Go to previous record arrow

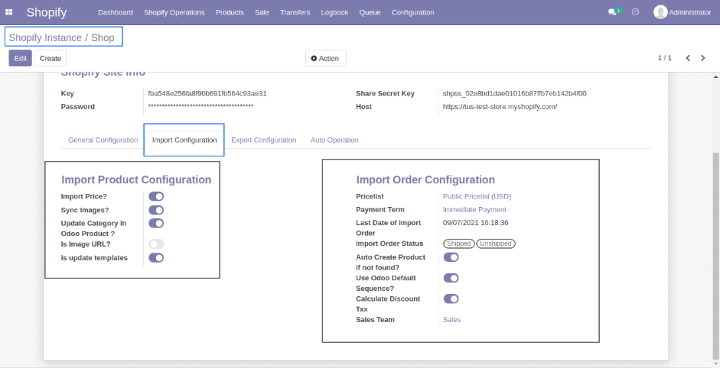point(688,58)
